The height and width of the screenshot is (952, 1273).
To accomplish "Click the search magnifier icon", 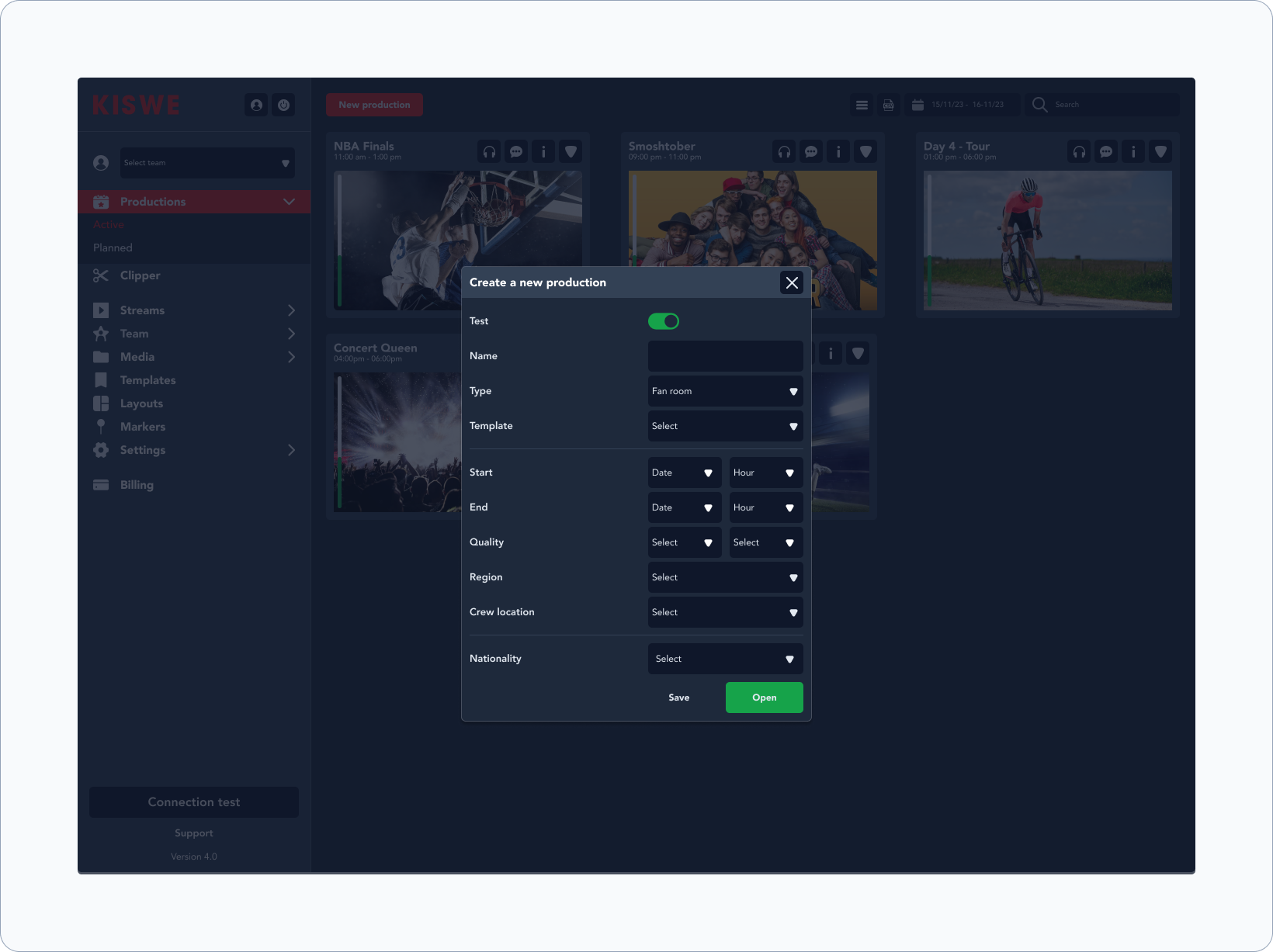I will [x=1039, y=105].
